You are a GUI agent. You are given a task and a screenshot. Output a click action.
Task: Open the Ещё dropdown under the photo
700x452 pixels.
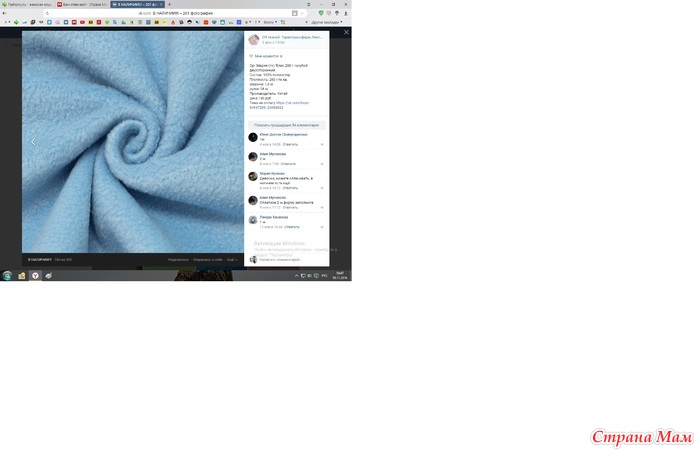point(232,259)
